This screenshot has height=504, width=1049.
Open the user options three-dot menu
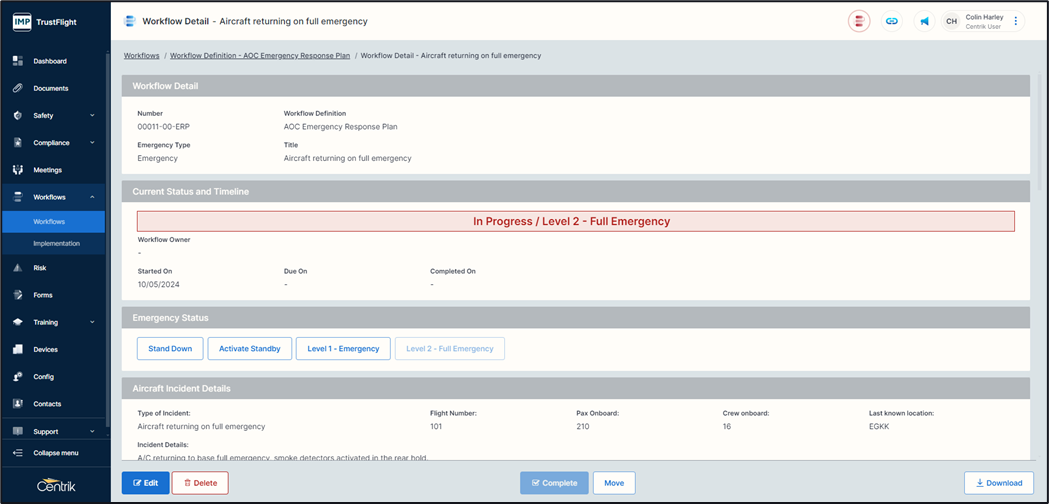pos(1016,21)
